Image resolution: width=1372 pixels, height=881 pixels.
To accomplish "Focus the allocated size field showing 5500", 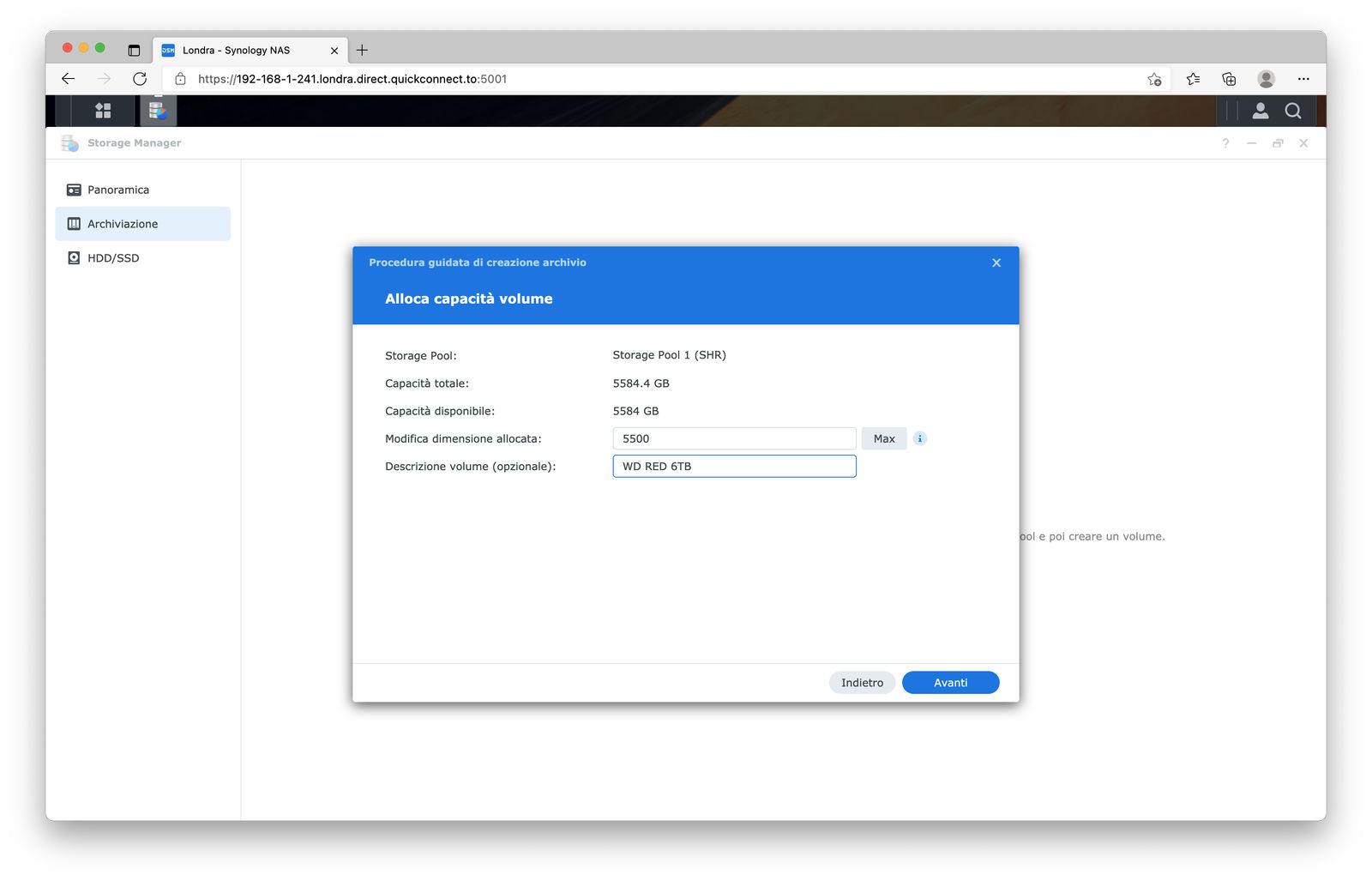I will (x=734, y=438).
